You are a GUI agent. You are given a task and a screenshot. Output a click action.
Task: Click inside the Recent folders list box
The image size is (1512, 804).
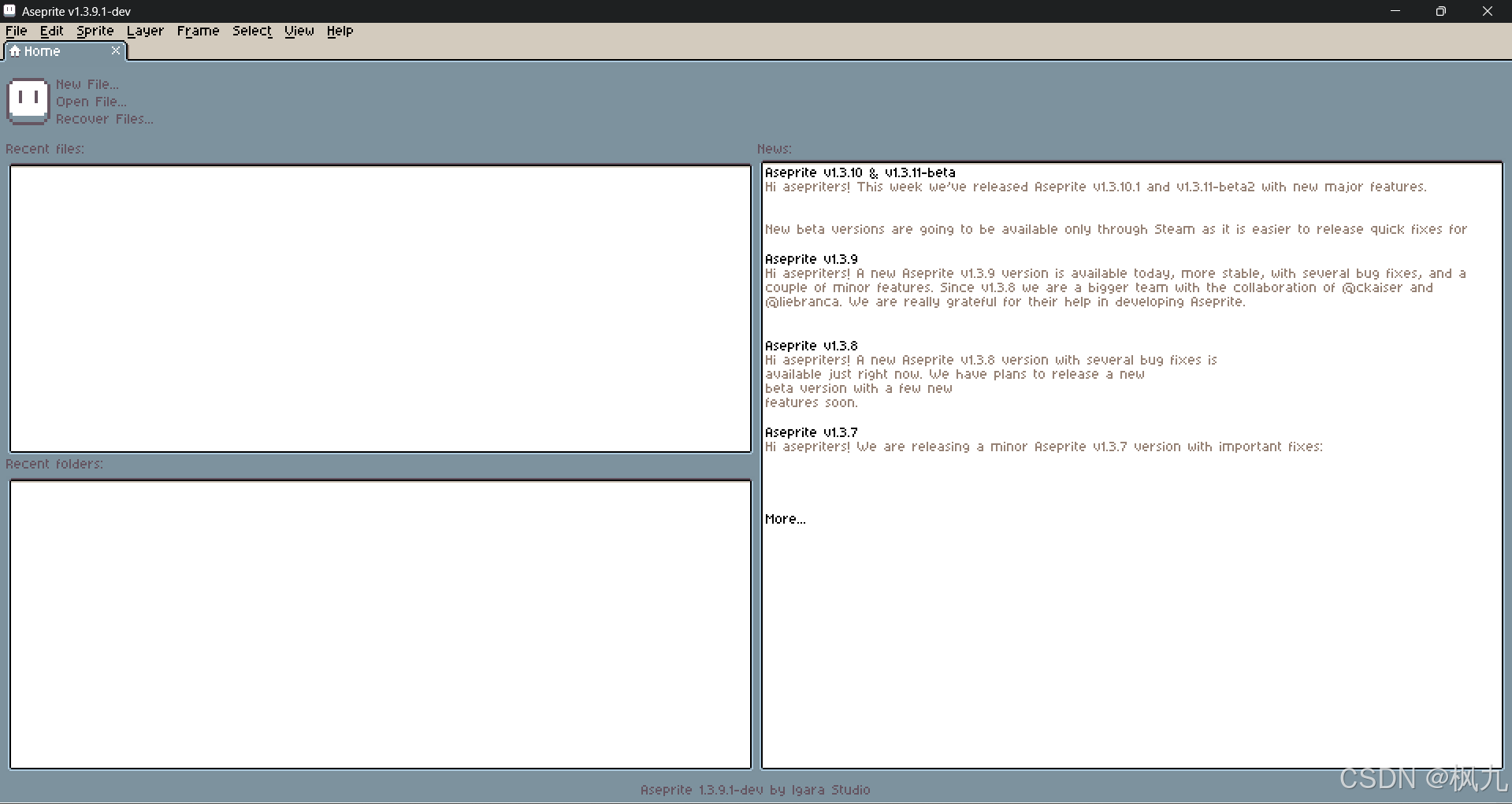tap(381, 624)
